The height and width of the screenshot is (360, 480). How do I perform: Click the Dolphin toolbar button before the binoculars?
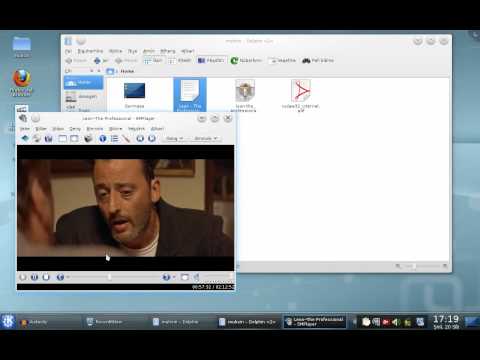283,60
